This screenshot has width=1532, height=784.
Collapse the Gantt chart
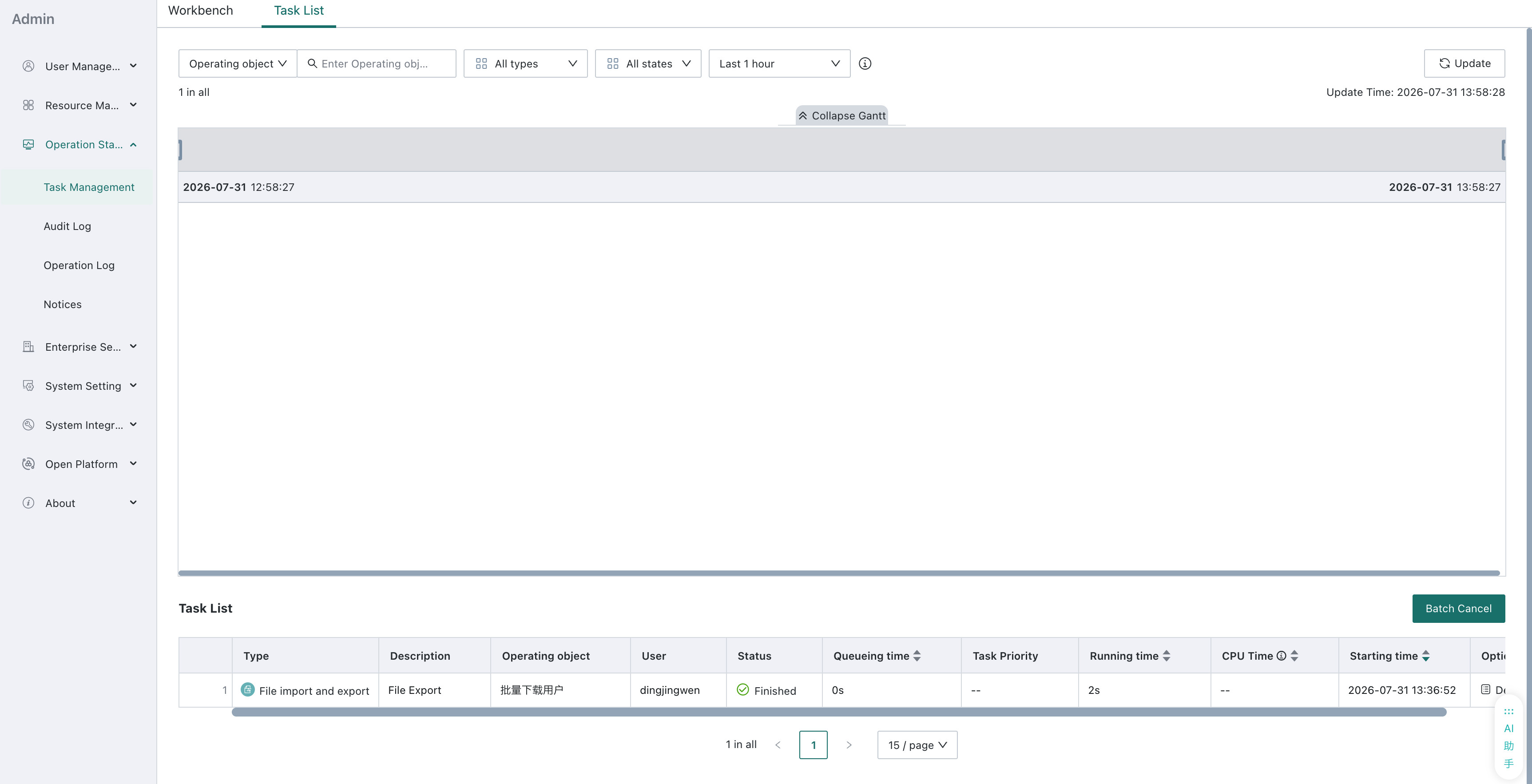click(841, 116)
